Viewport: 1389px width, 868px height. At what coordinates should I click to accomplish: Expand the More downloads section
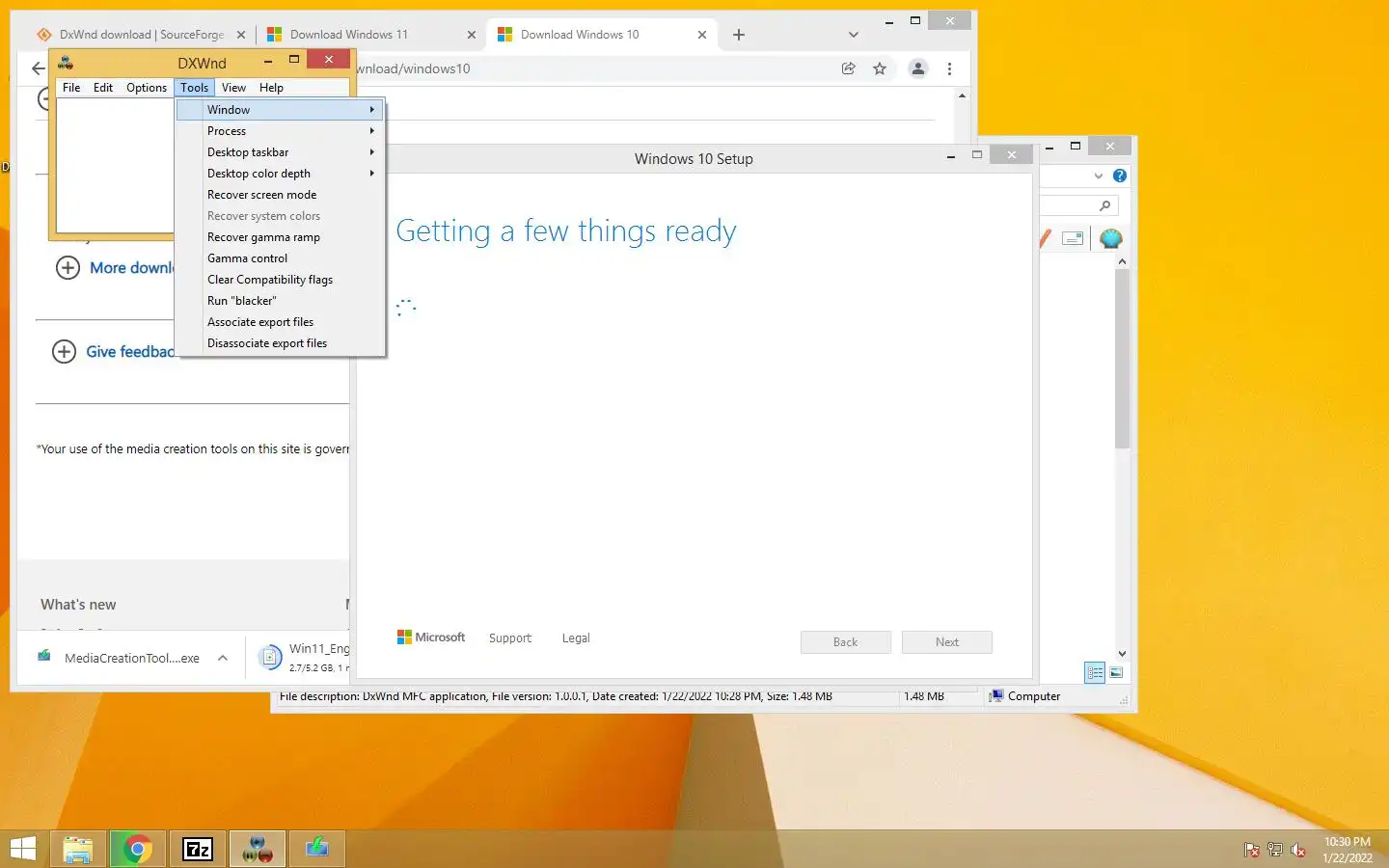[x=68, y=267]
